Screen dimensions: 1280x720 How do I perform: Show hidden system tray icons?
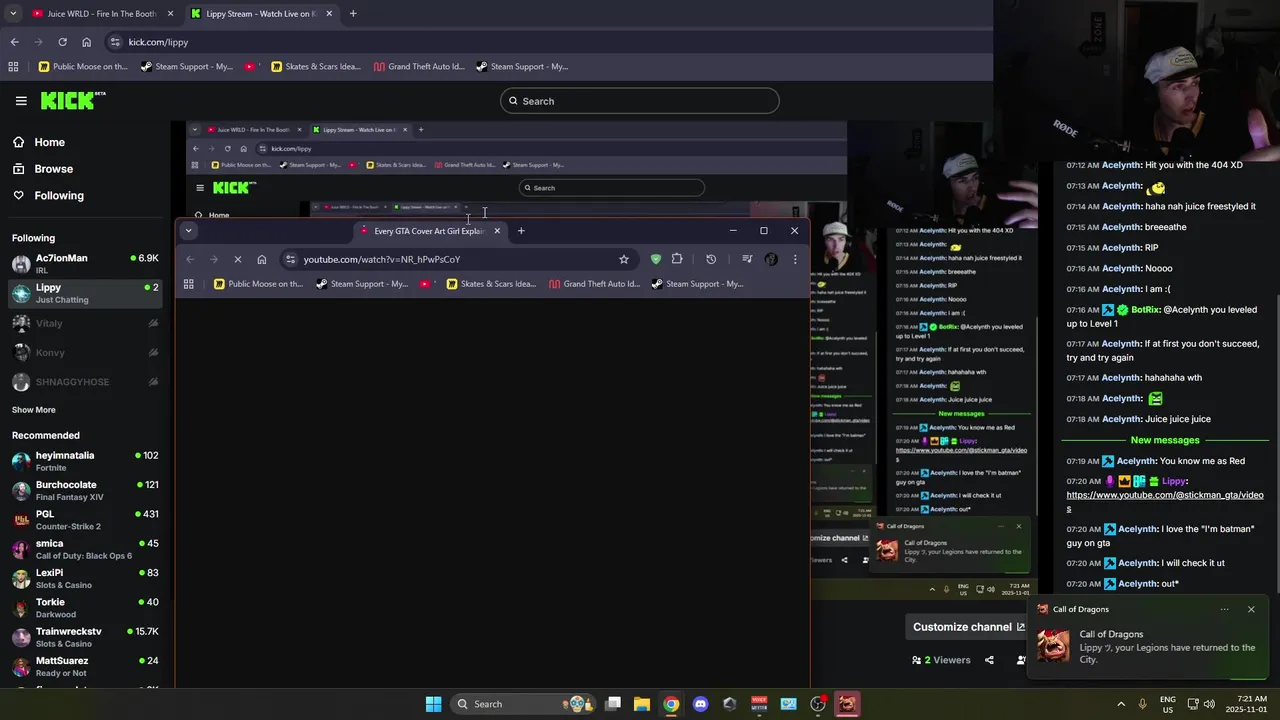1121,704
